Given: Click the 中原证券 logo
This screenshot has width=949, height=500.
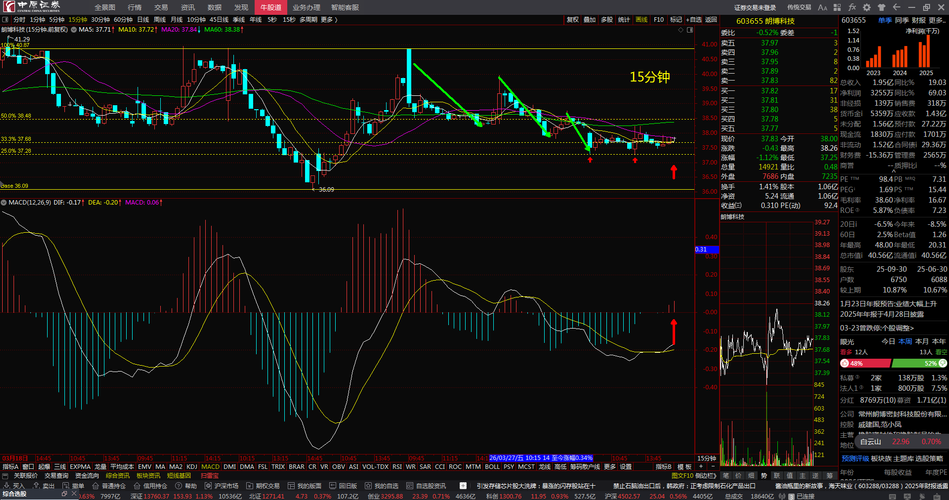Looking at the screenshot, I should coord(31,7).
